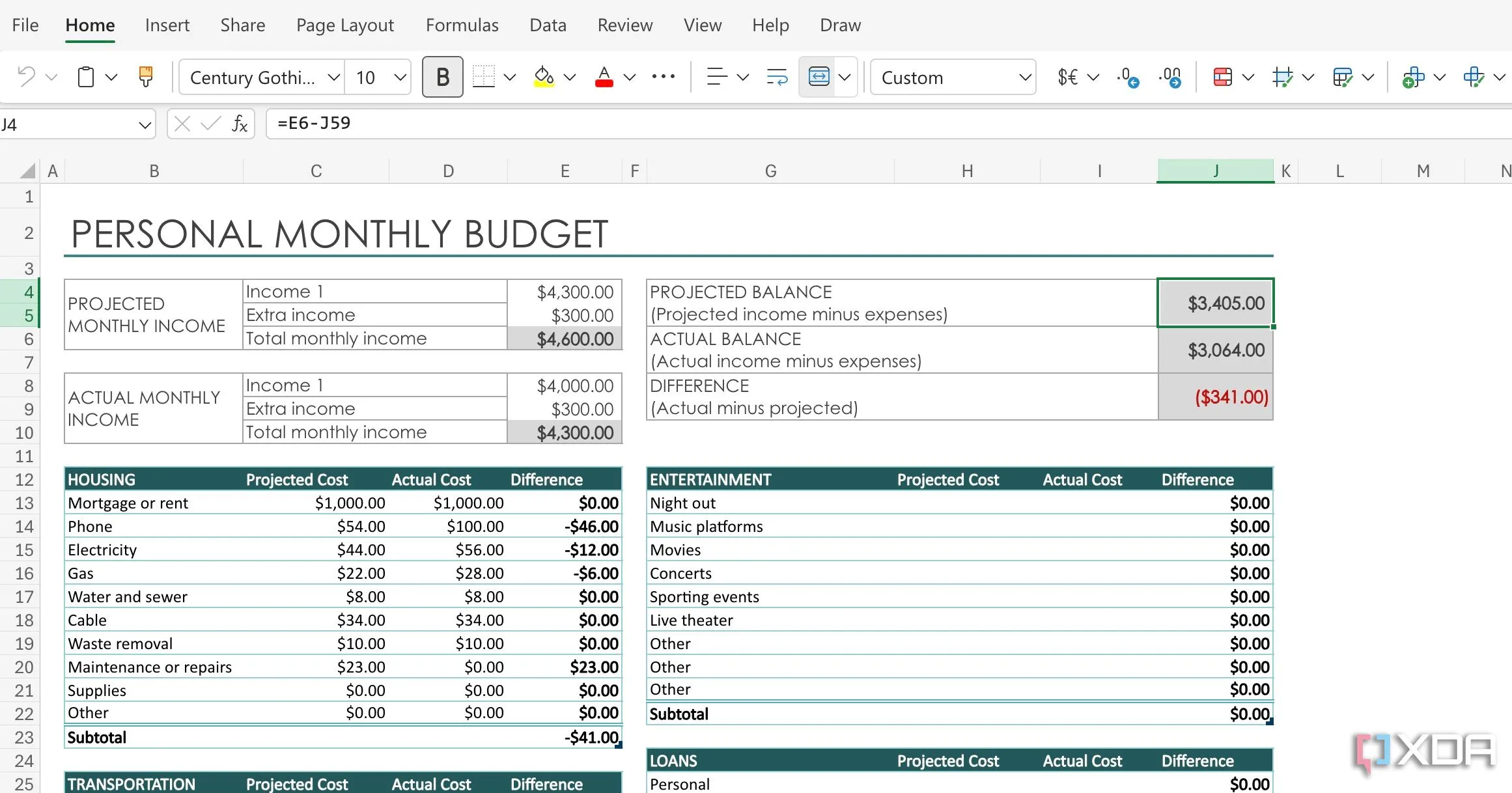Click the decimal button with right arrow
The image size is (1512, 793).
(1170, 77)
